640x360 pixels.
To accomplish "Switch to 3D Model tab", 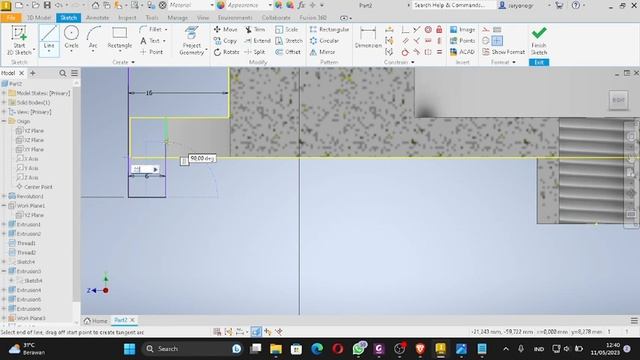I will [x=39, y=18].
